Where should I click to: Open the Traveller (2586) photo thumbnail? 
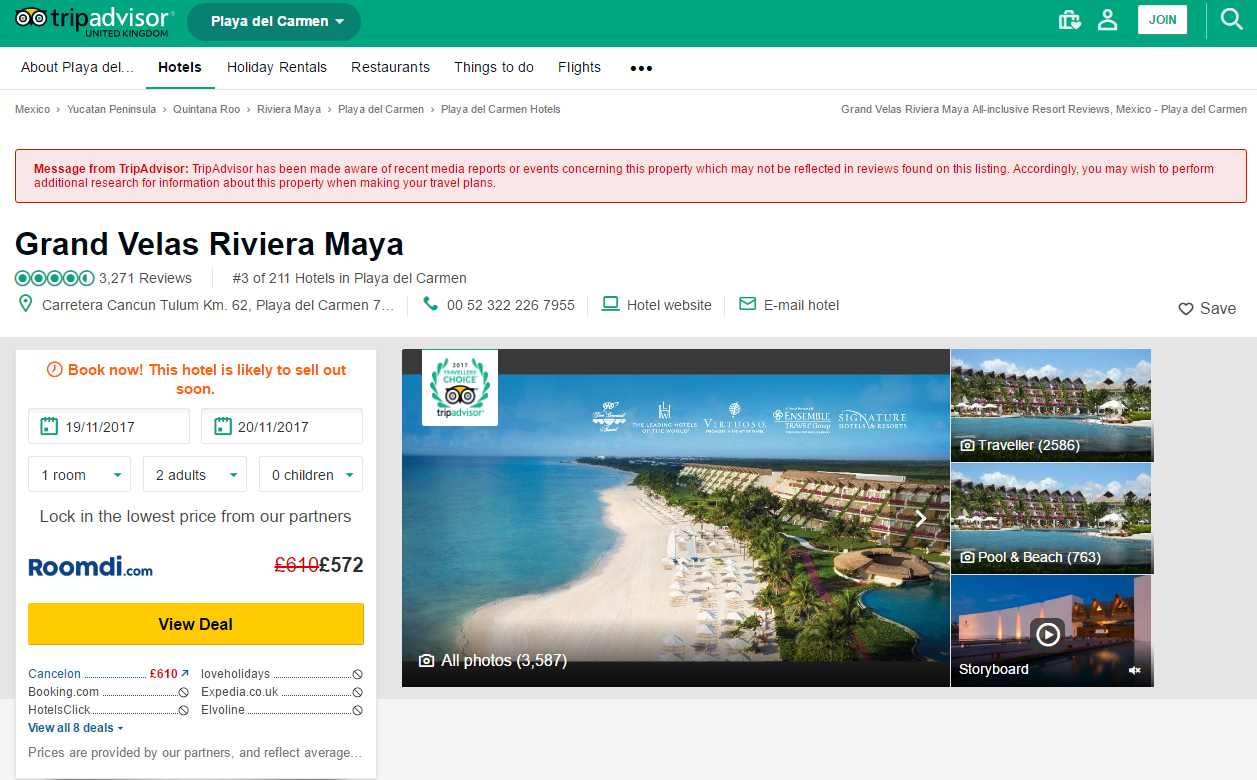pos(1051,405)
